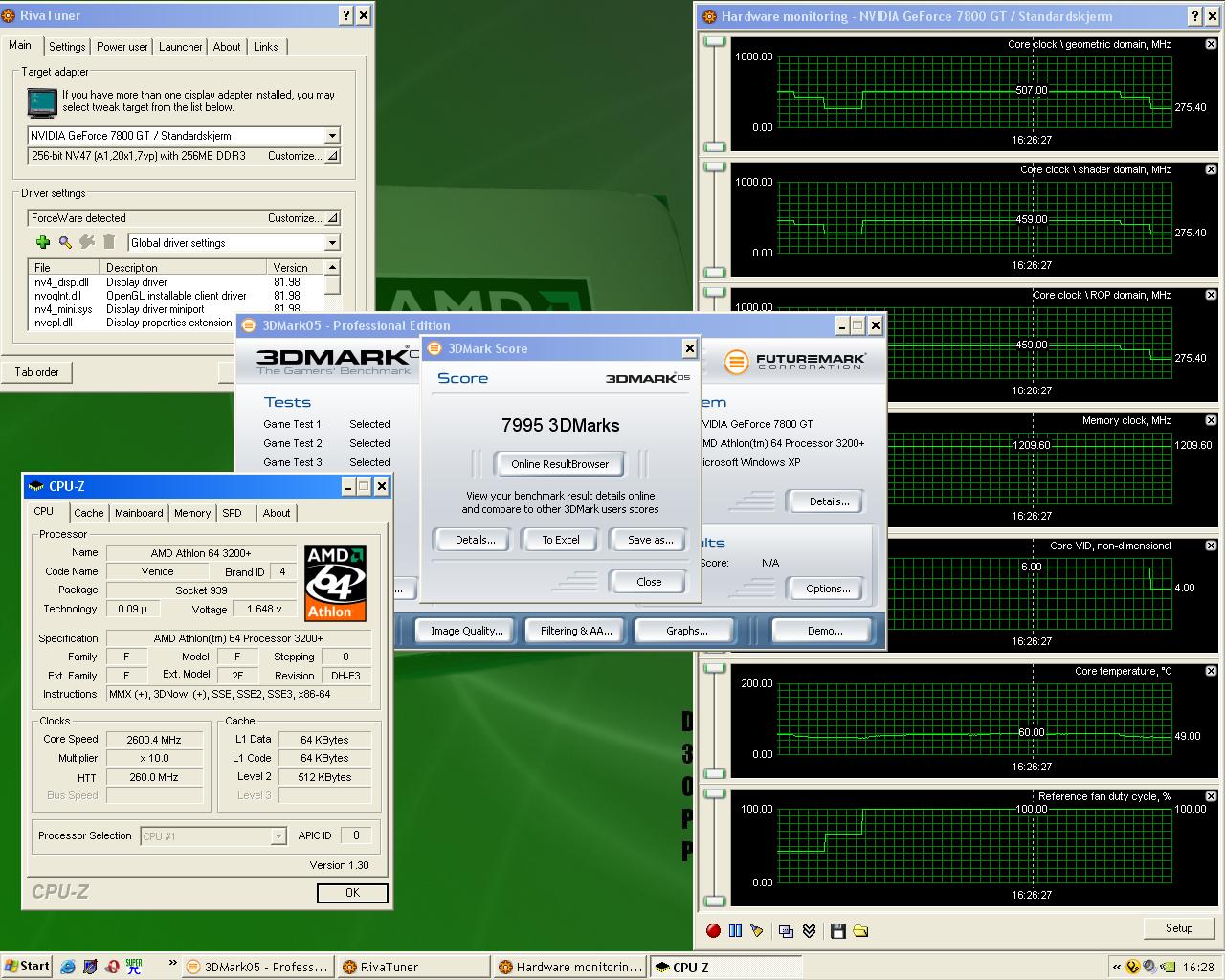Close the Core clock geometric domain graph
Image resolution: width=1225 pixels, height=980 pixels.
[x=1211, y=44]
